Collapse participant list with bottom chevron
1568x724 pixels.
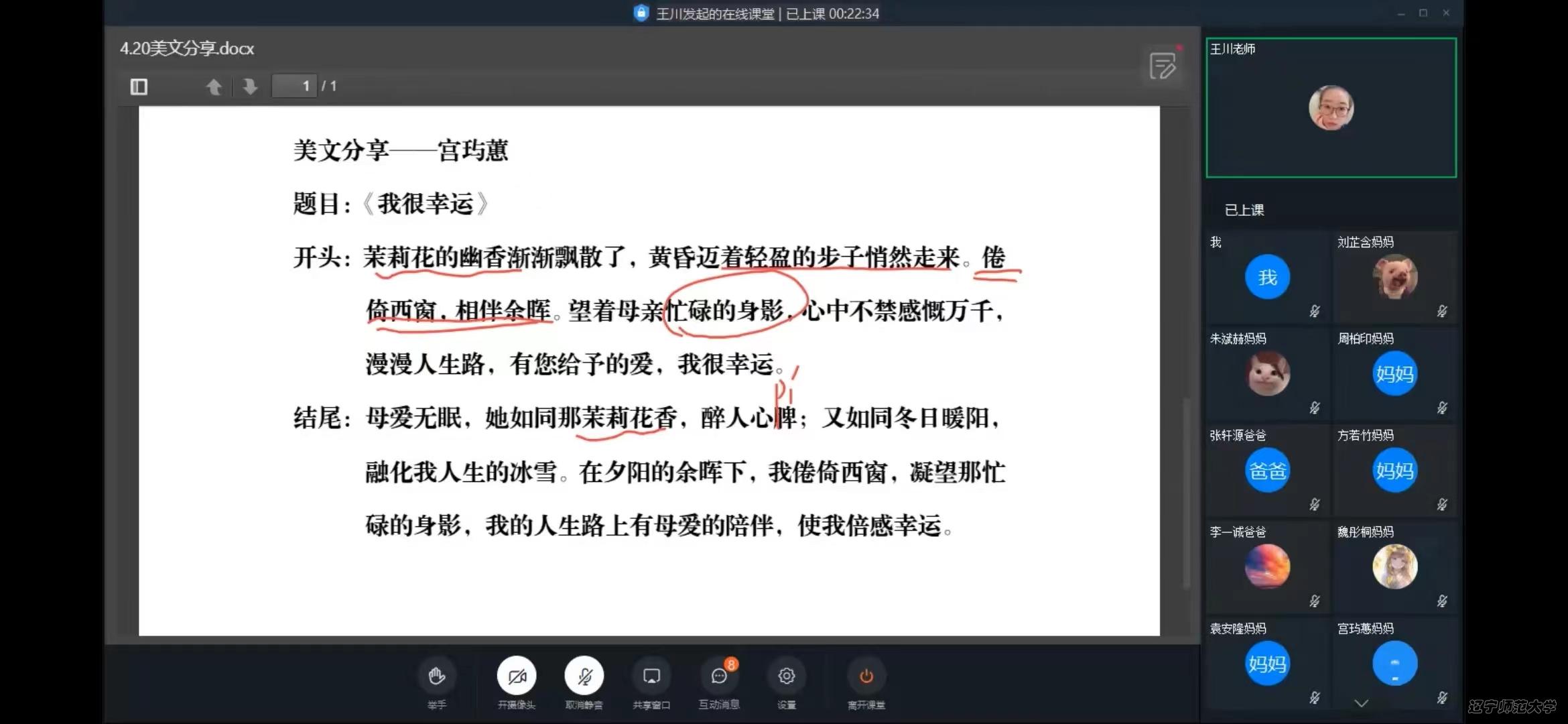(x=1361, y=704)
